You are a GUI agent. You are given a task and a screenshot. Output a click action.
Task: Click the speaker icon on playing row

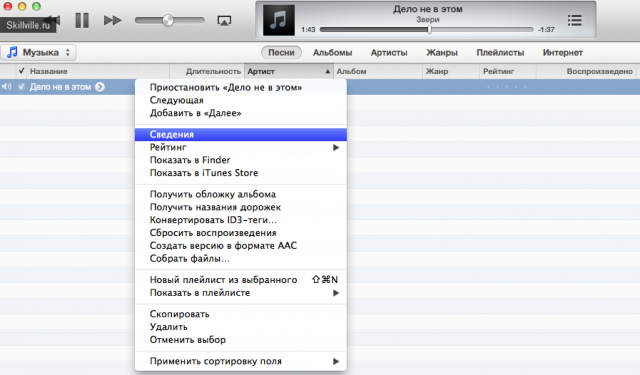coord(7,87)
